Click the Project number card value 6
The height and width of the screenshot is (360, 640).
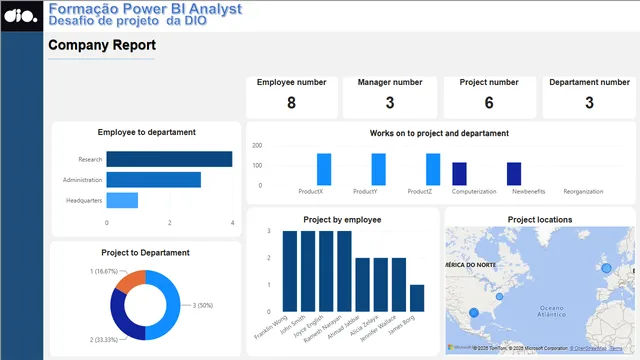coord(489,103)
